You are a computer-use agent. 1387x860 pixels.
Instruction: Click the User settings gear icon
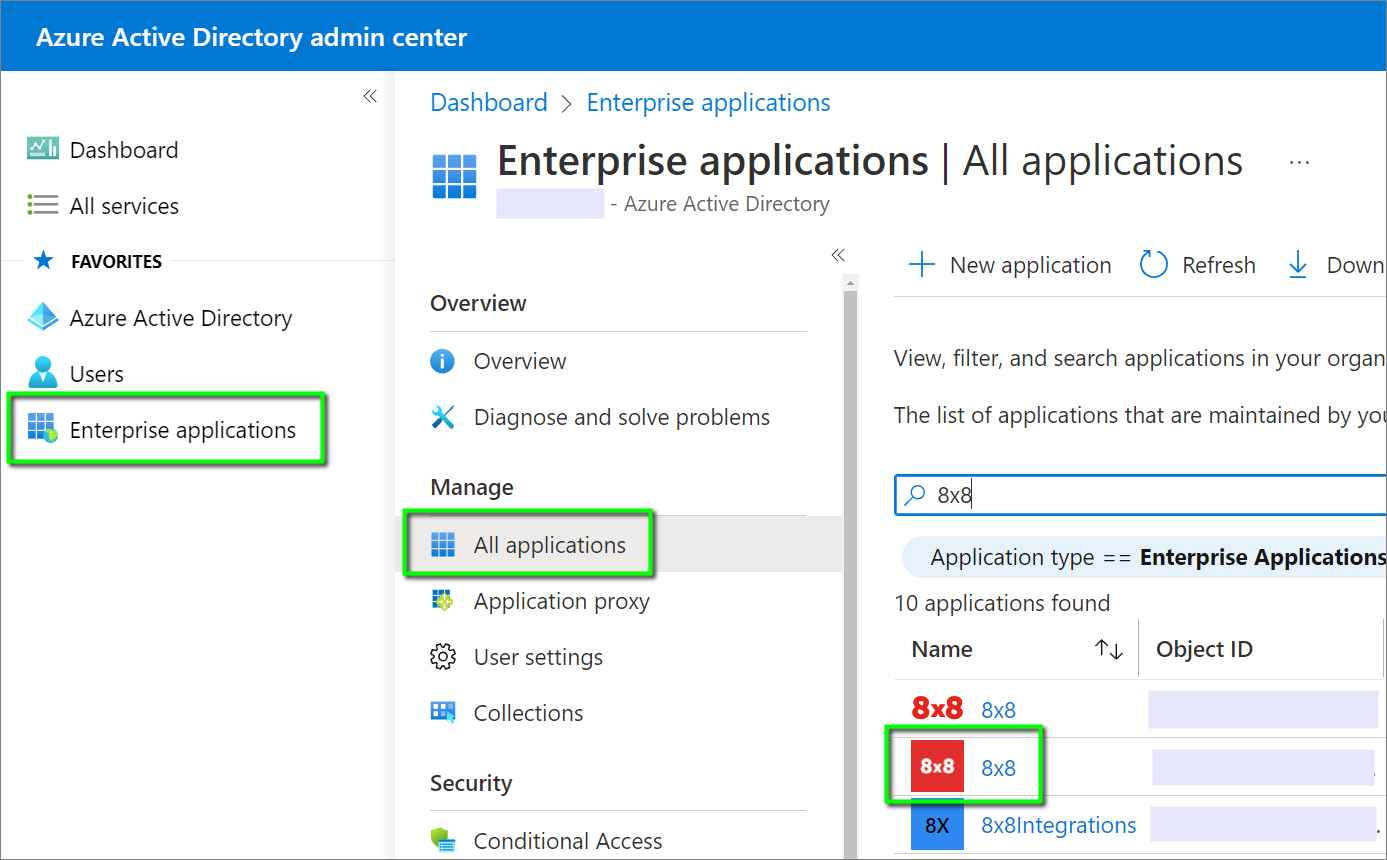tap(443, 657)
